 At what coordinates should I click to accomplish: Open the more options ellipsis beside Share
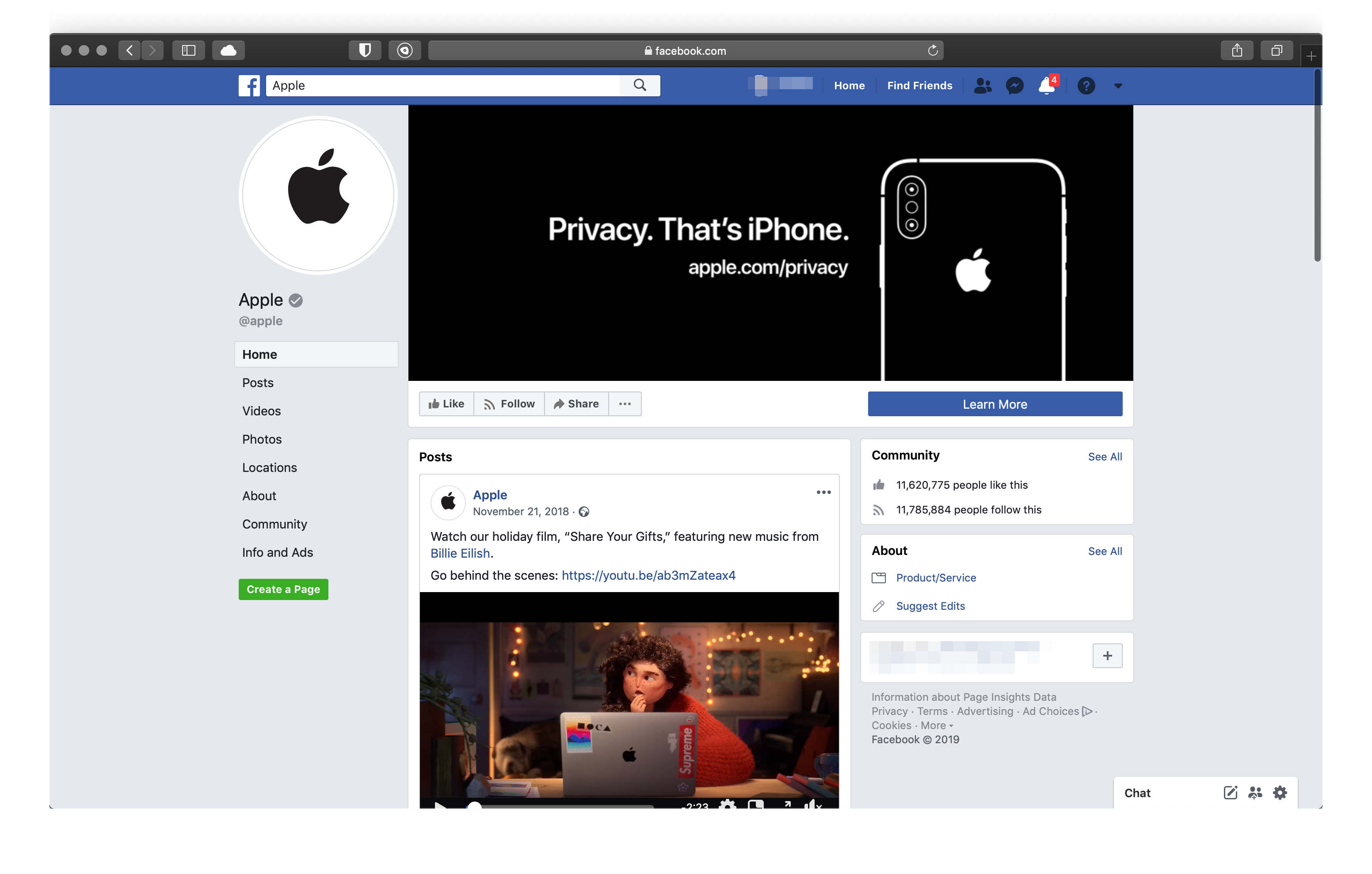pos(625,403)
